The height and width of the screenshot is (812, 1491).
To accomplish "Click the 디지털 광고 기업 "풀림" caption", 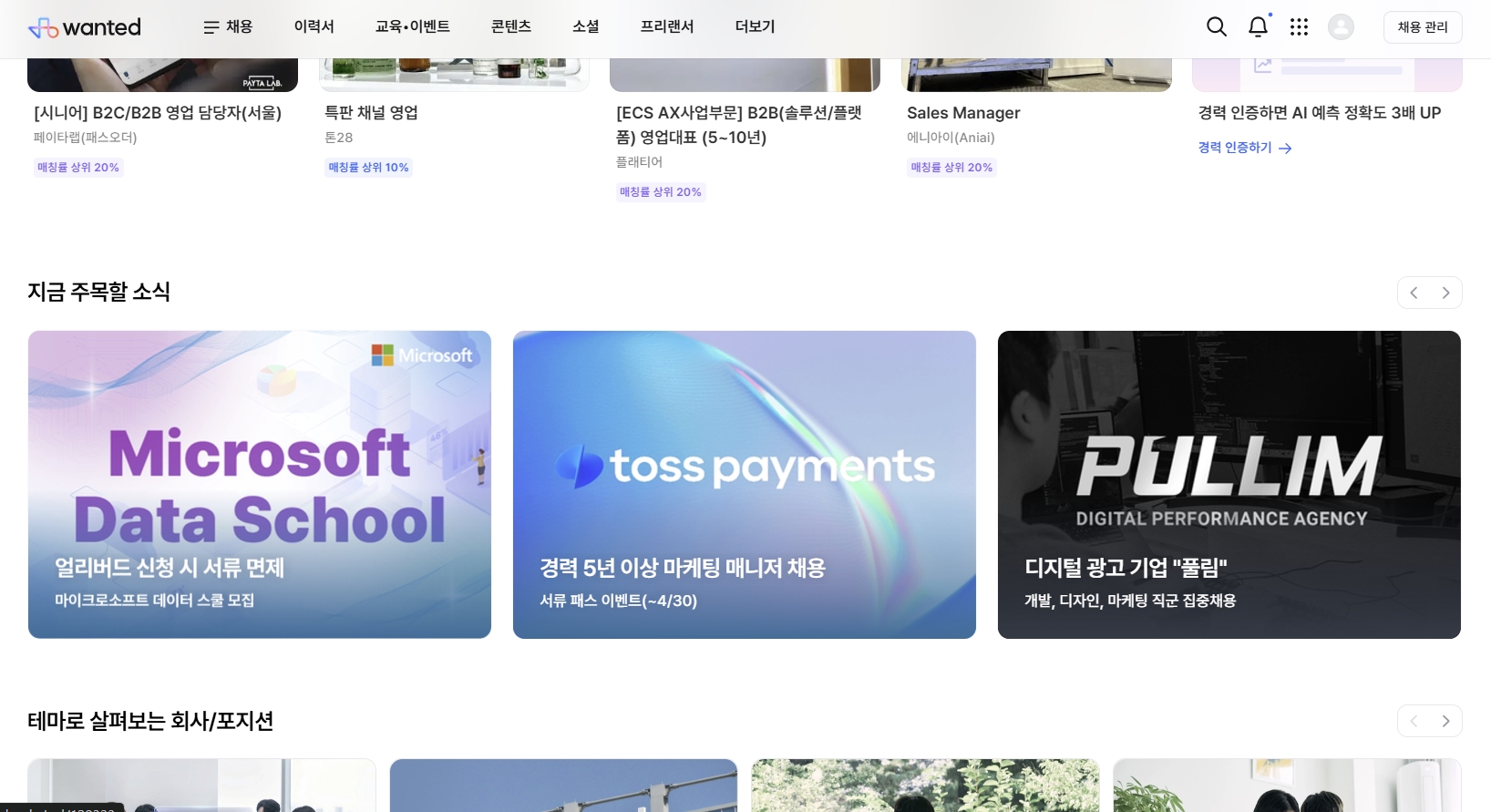I will (1126, 568).
